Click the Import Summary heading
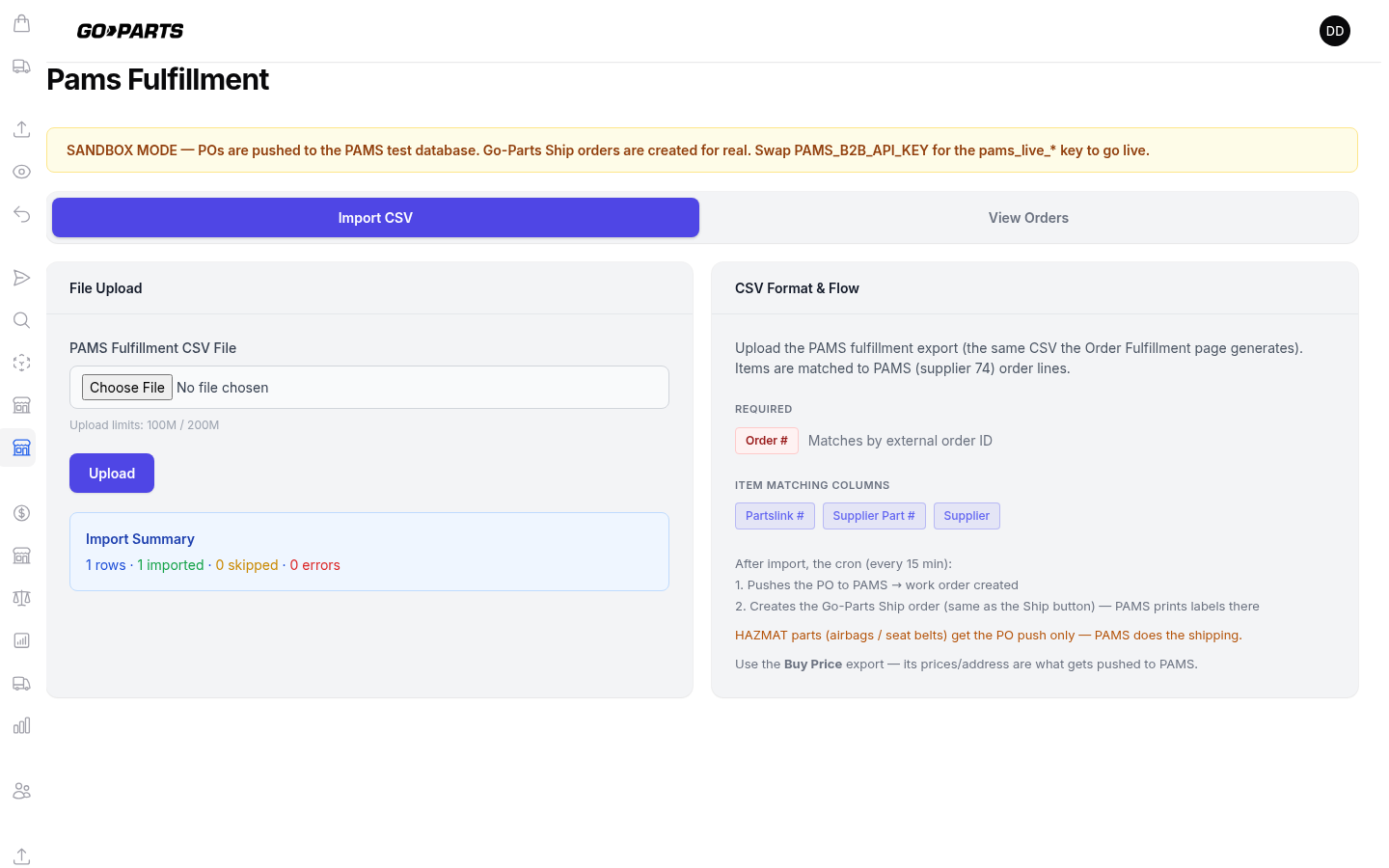 pos(140,539)
